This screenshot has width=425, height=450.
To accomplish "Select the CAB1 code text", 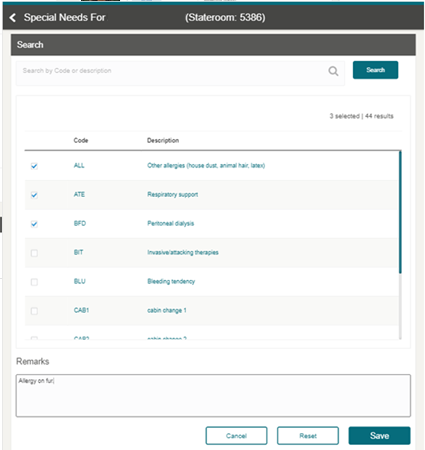I will (x=81, y=310).
